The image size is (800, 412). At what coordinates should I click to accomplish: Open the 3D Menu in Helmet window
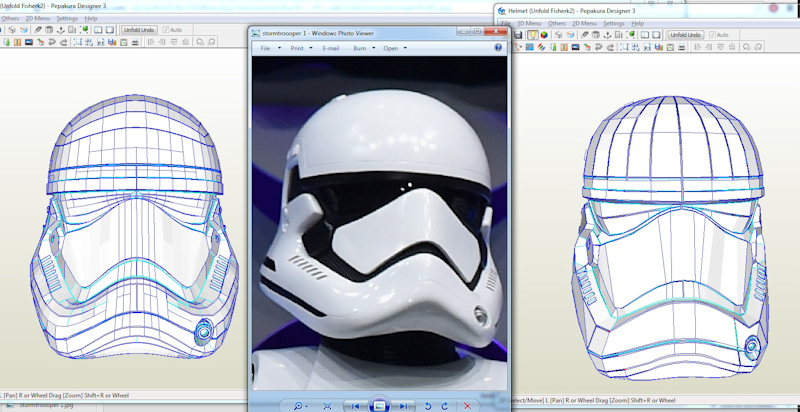529,23
